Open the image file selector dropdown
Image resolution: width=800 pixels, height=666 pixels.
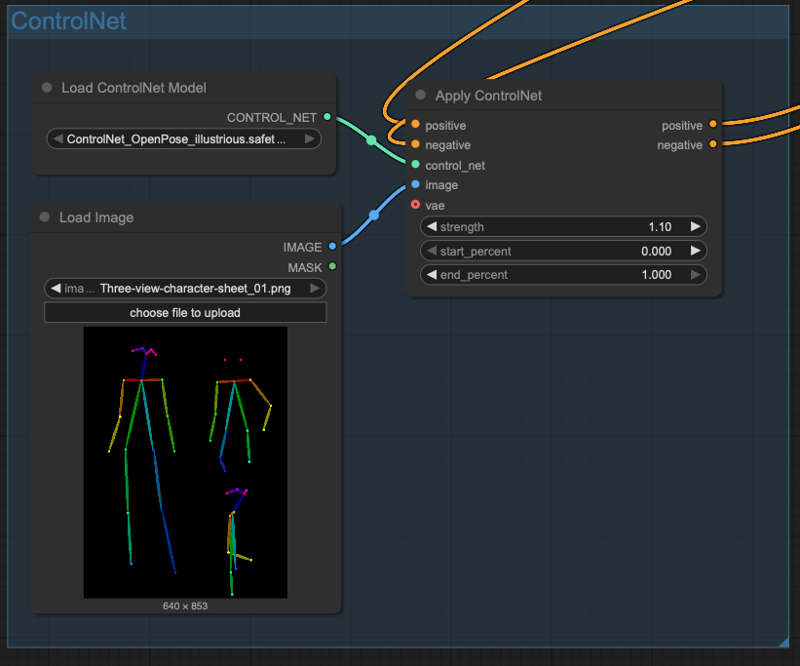point(185,288)
